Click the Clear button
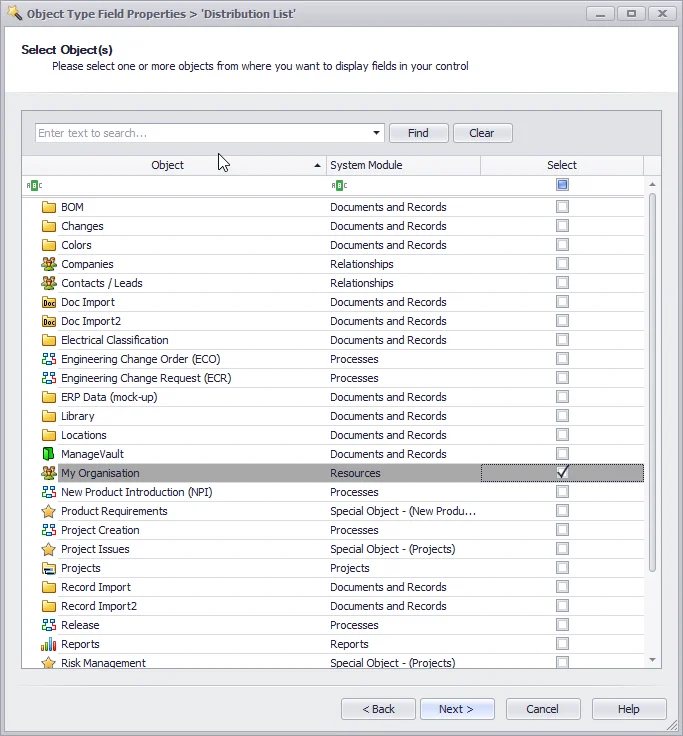Viewport: 683px width, 736px height. tap(482, 133)
